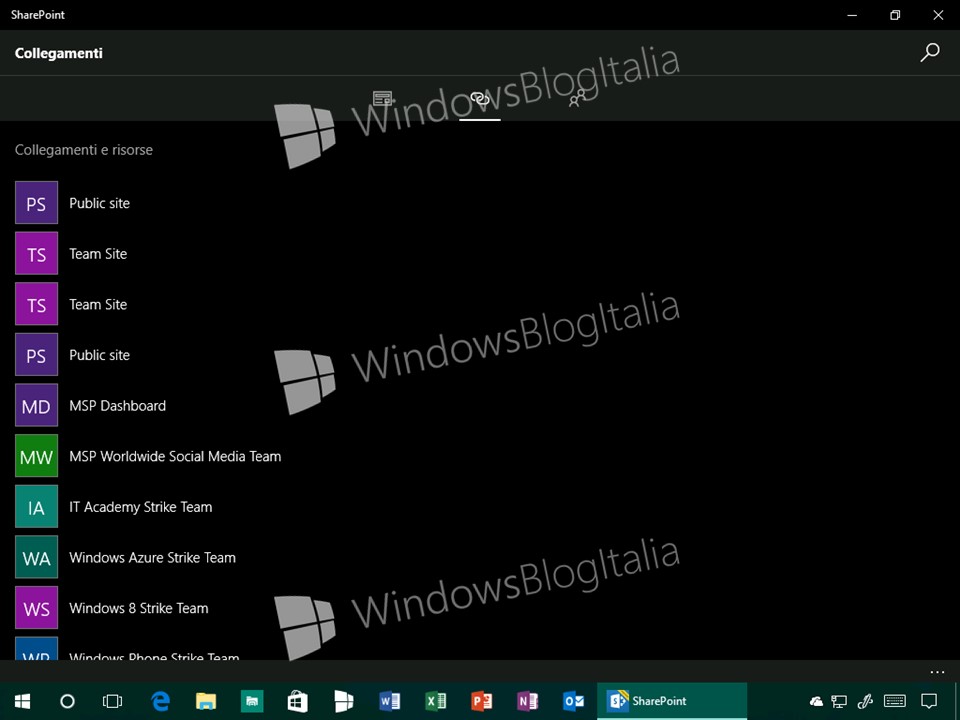Open Task View from the taskbar

[x=113, y=701]
